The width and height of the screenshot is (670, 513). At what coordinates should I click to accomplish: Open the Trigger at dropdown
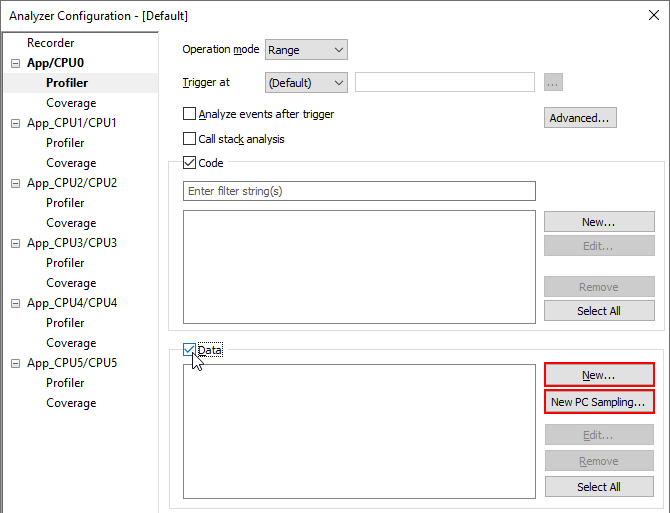click(305, 83)
